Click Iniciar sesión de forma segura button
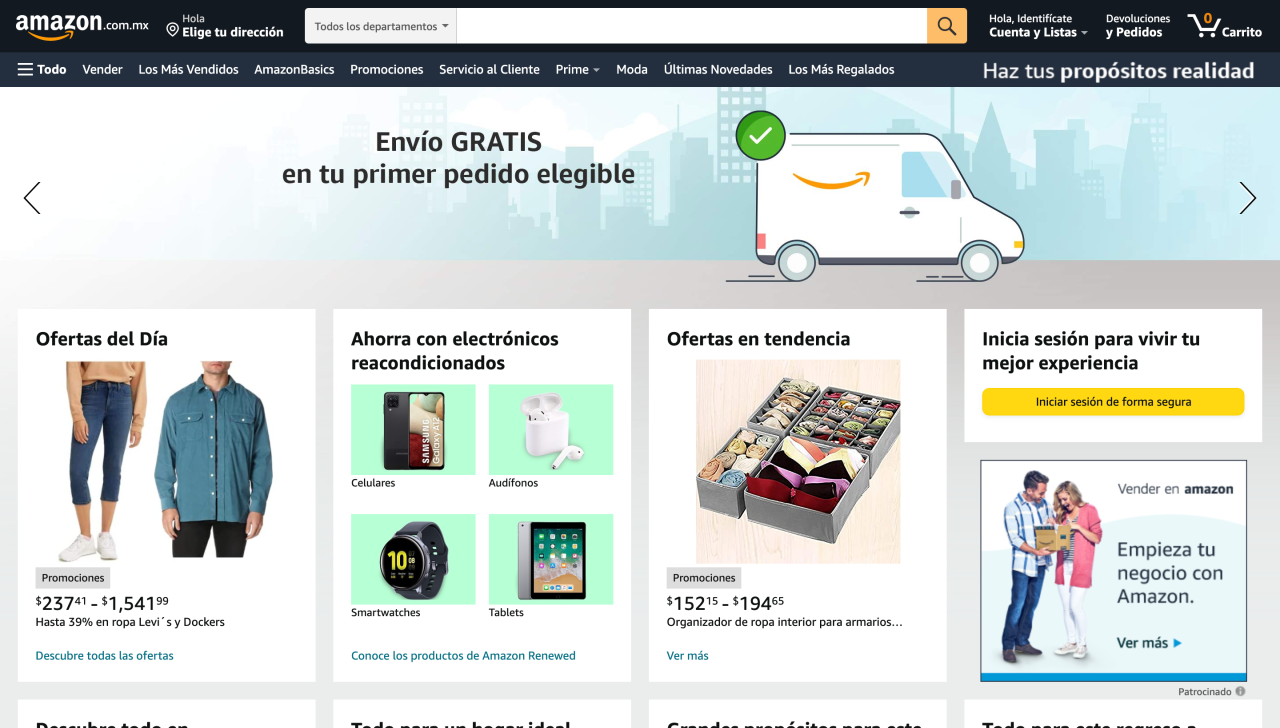 [1113, 402]
